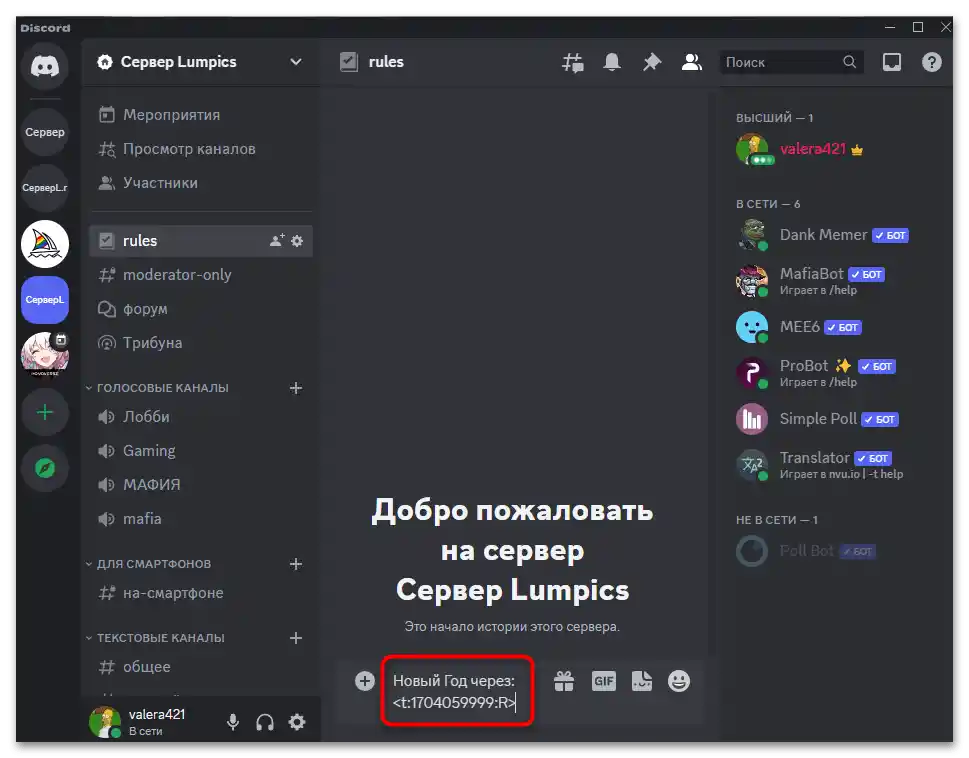969x758 pixels.
Task: Open user settings with the gear icon
Action: coord(296,722)
